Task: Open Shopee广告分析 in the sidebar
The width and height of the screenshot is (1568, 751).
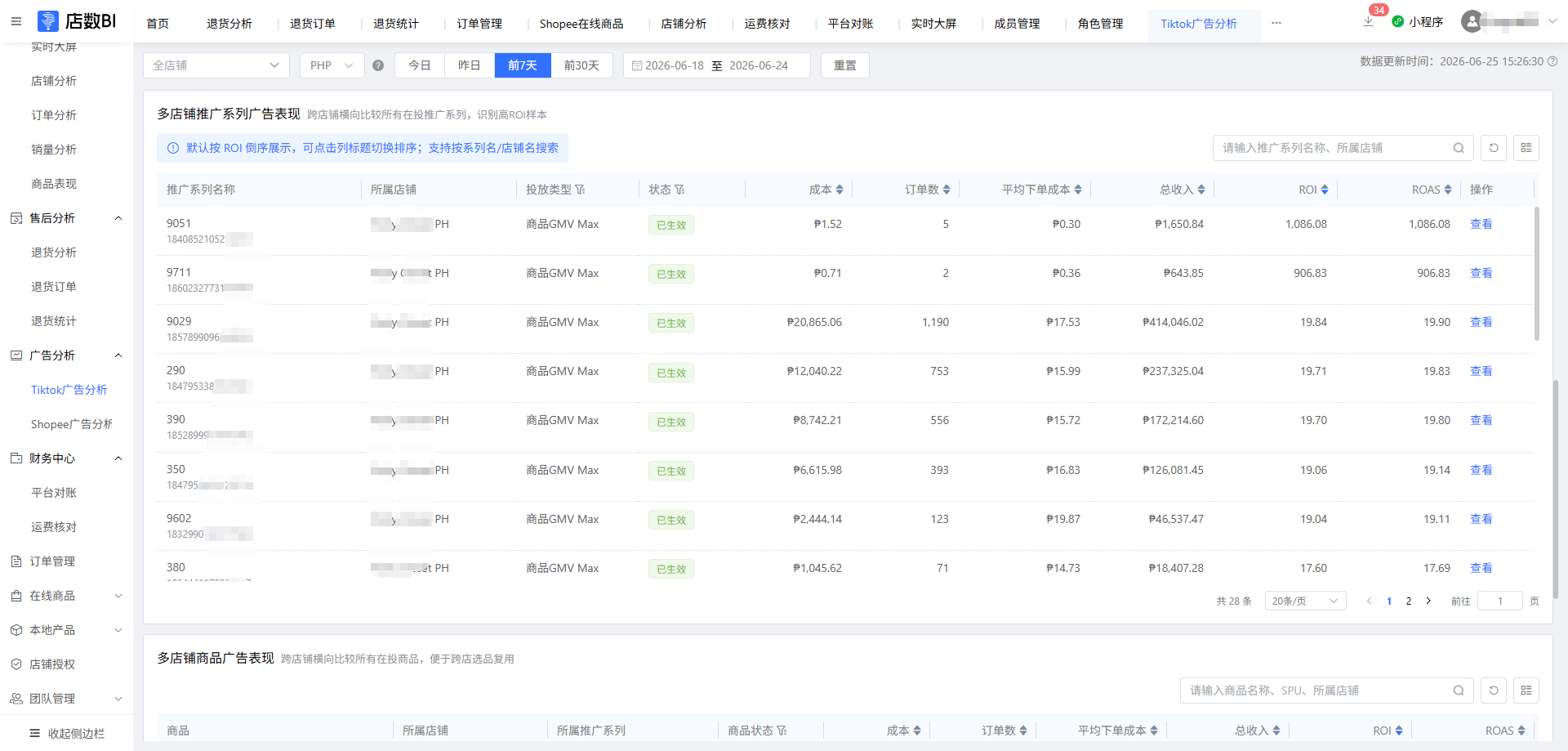Action: 72,424
